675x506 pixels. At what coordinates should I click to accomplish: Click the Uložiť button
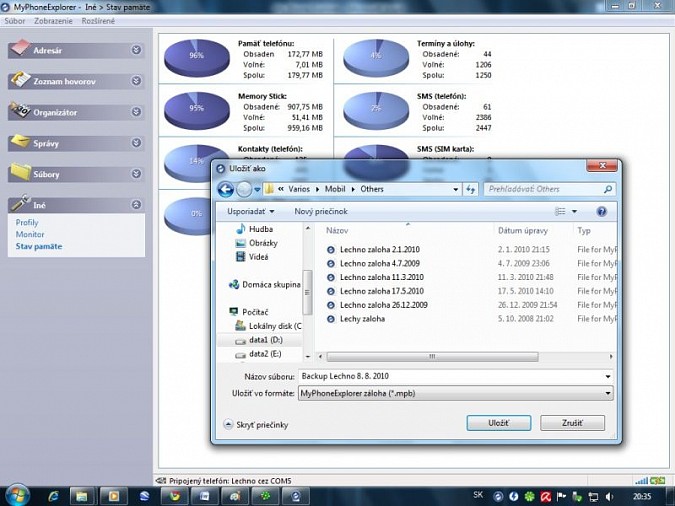[499, 423]
